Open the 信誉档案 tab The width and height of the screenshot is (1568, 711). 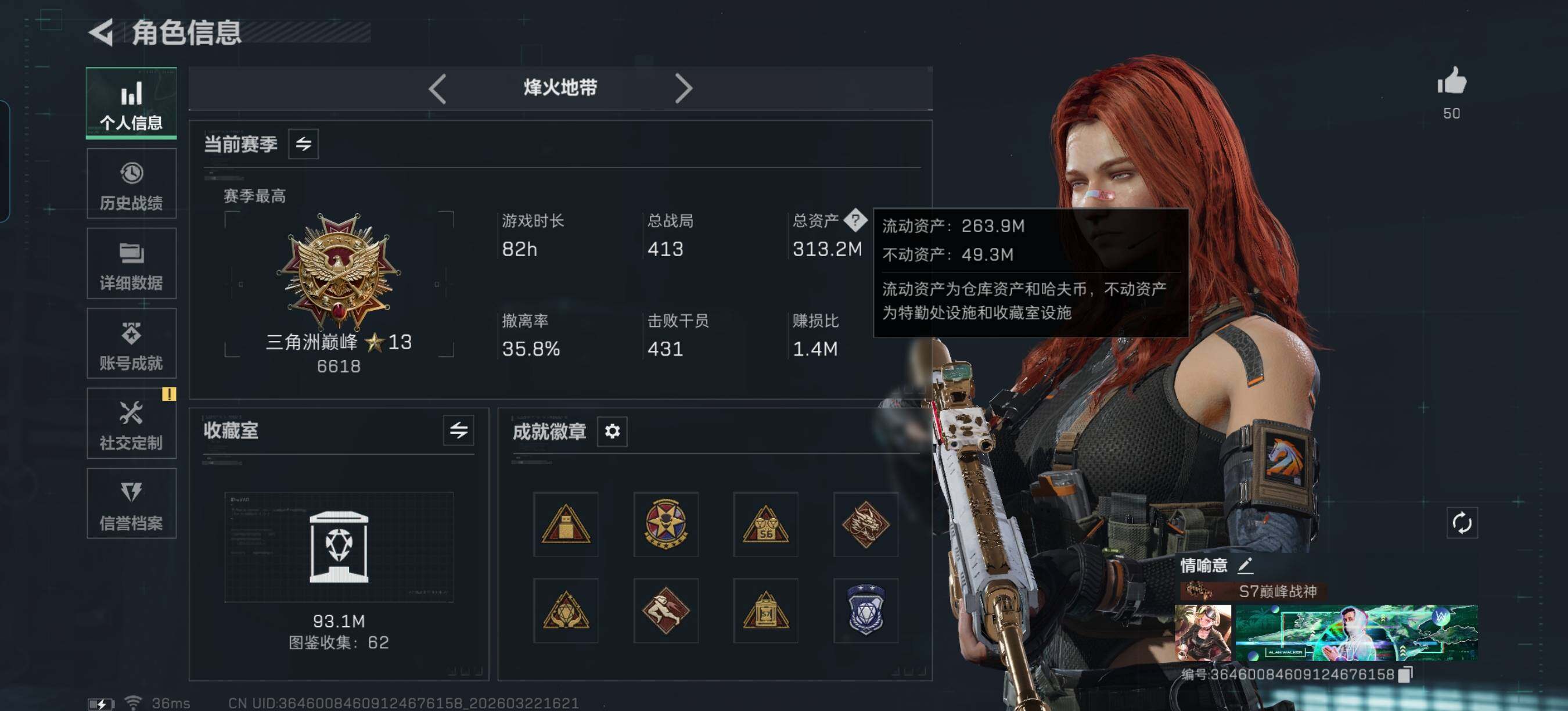click(x=131, y=504)
